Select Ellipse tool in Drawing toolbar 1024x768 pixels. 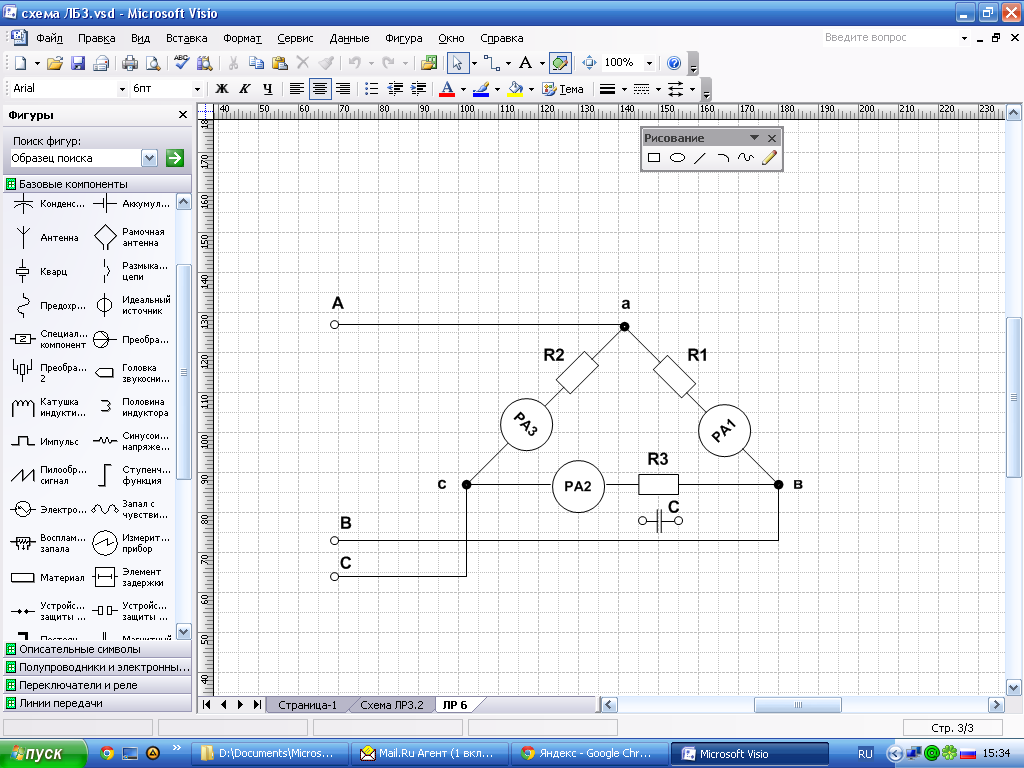pyautogui.click(x=677, y=157)
